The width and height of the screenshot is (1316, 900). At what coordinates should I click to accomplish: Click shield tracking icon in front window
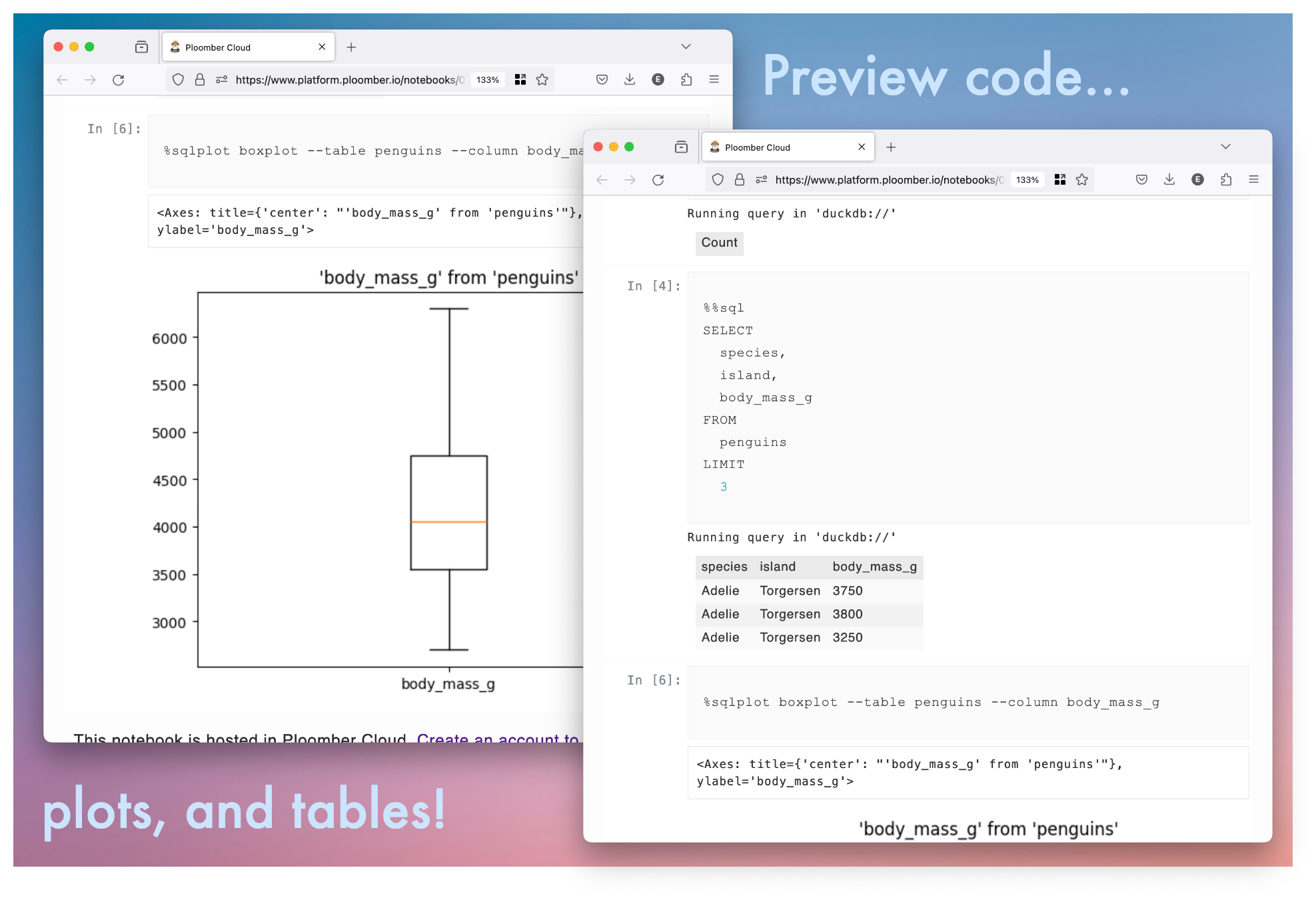pyautogui.click(x=718, y=180)
